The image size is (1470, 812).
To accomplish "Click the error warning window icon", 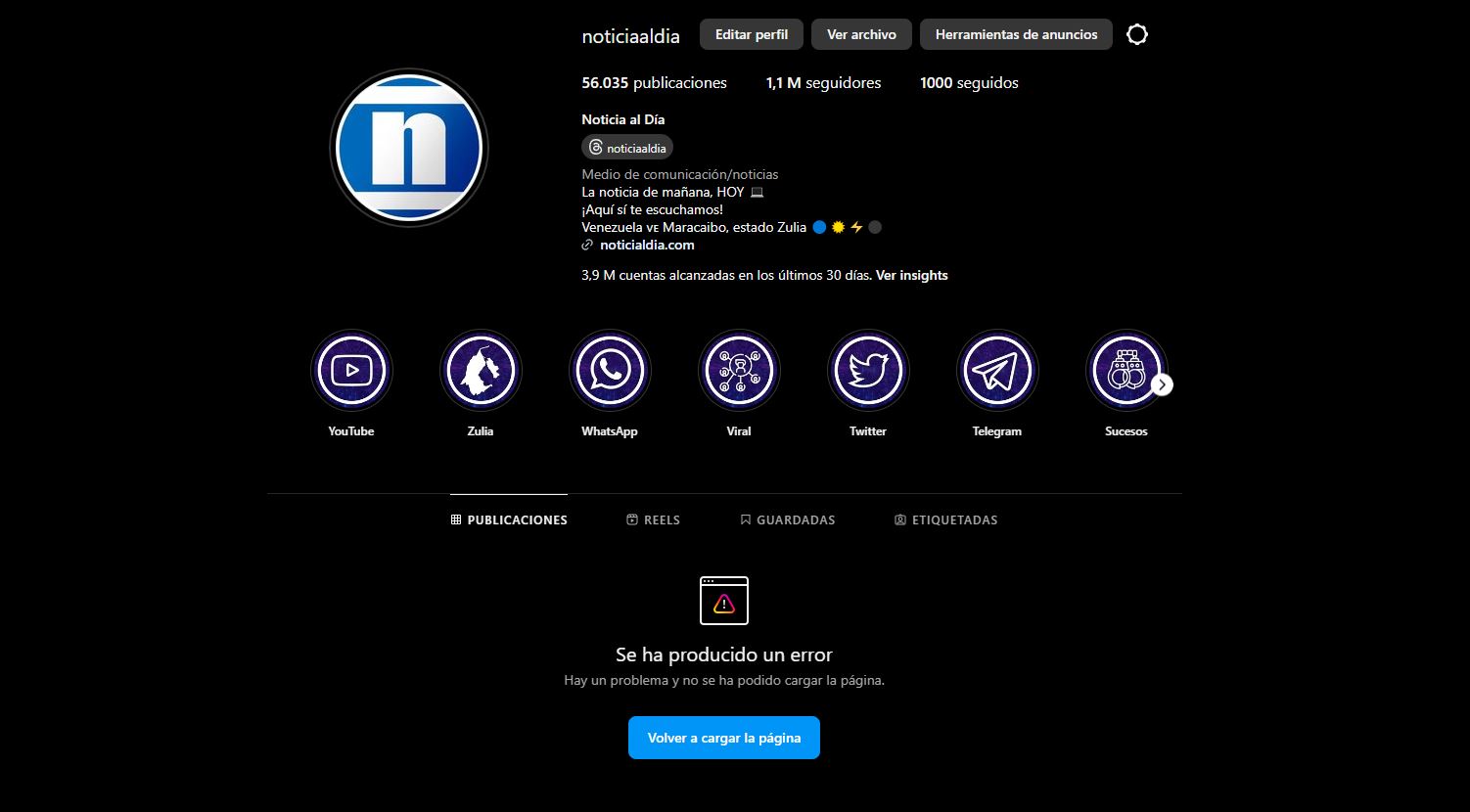I will coord(724,601).
